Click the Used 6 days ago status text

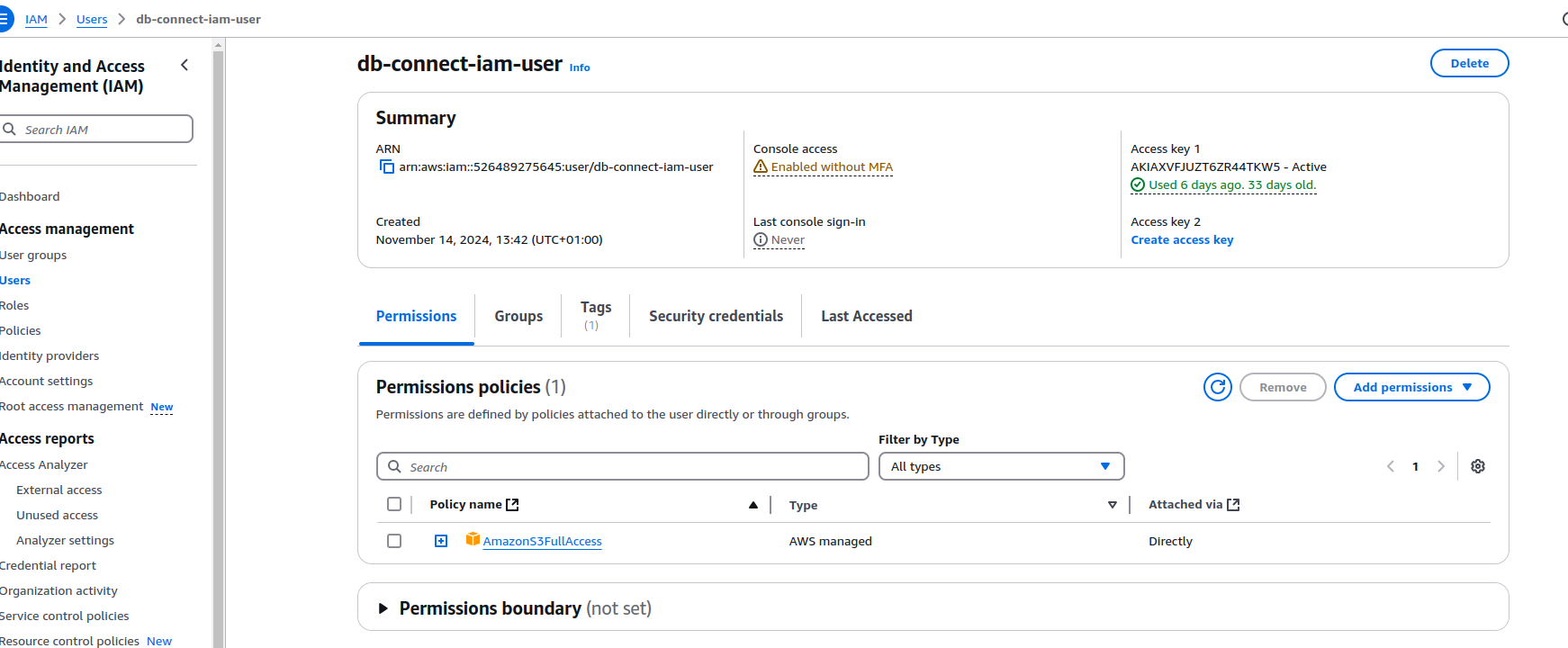coord(1232,184)
